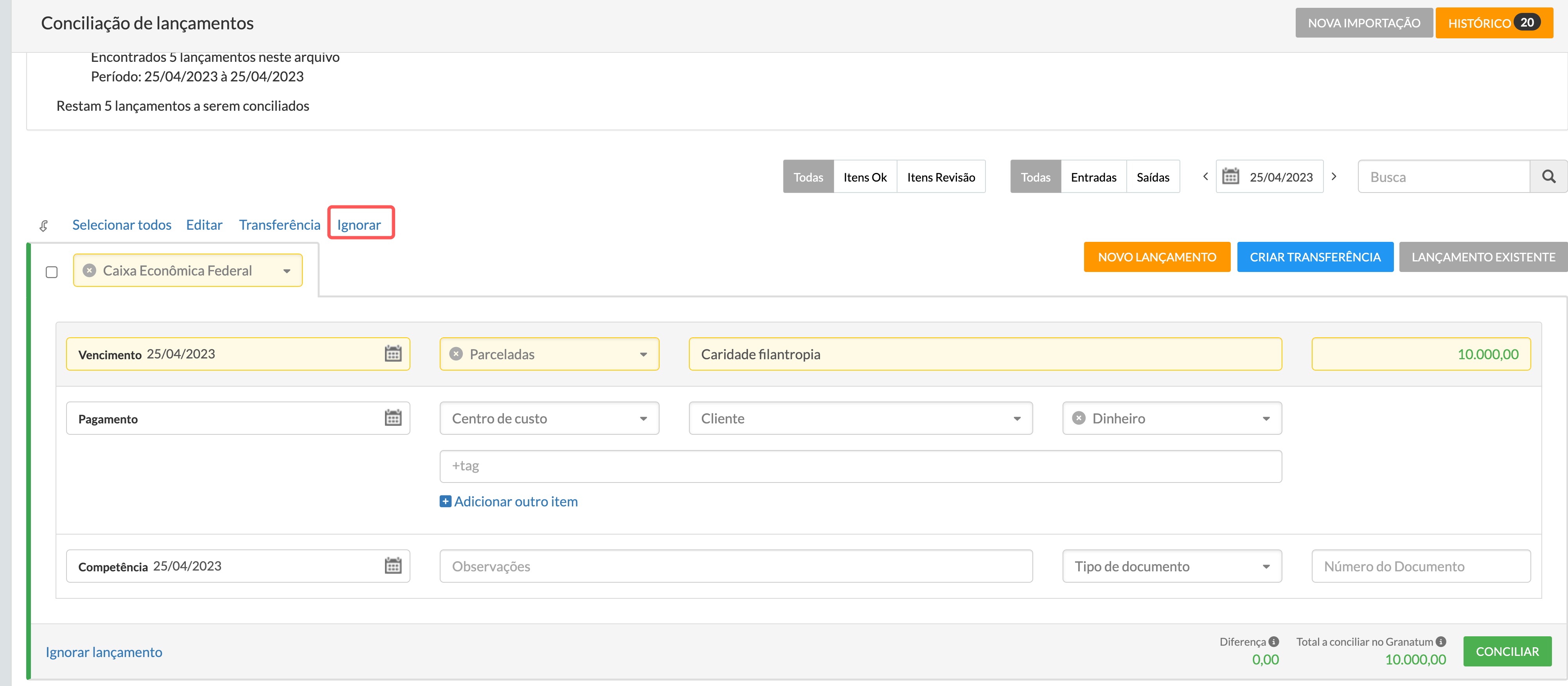The height and width of the screenshot is (686, 1568).
Task: Click the 10.000,00 amount field
Action: tap(1421, 354)
